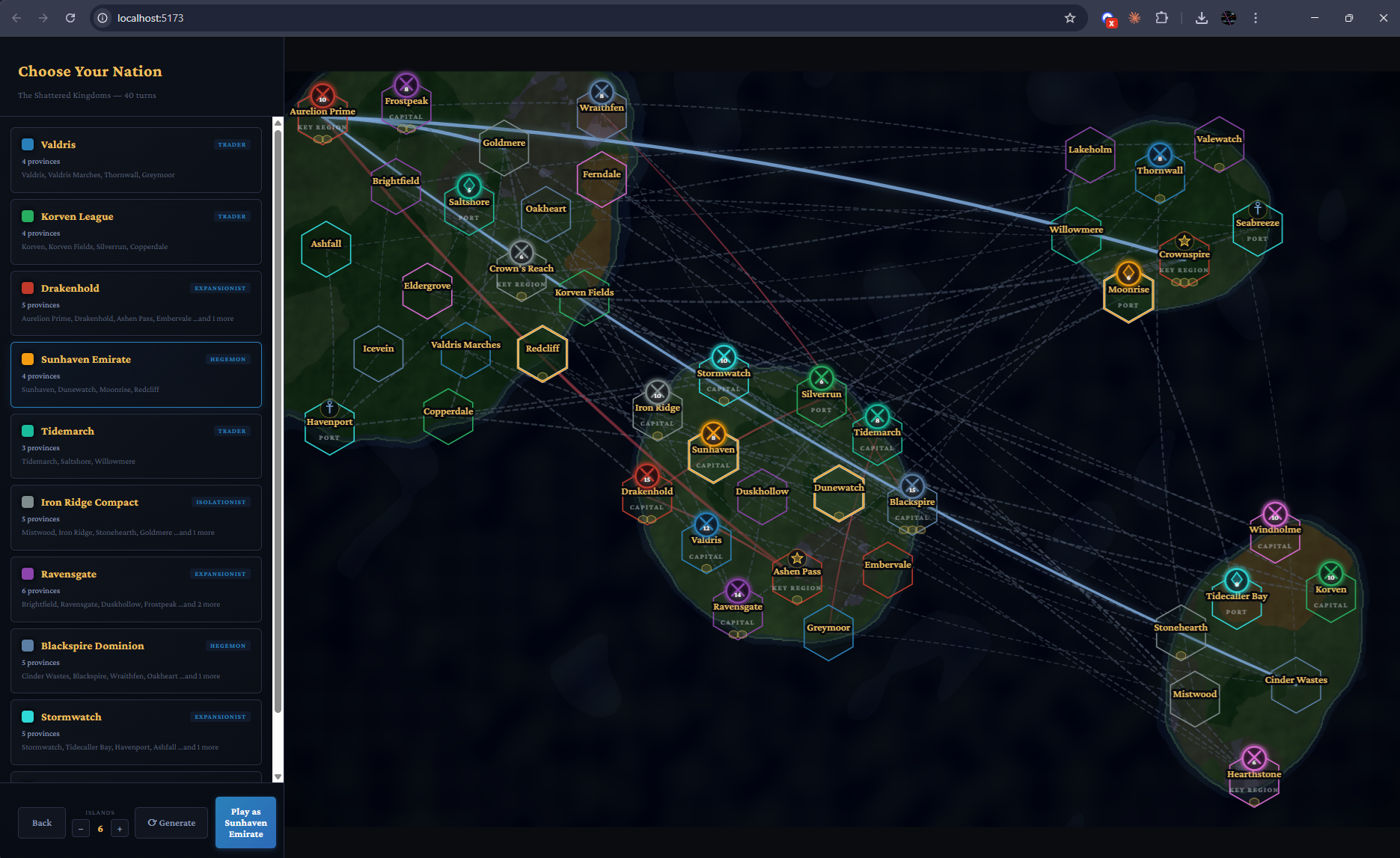This screenshot has height=858, width=1400.
Task: Select the Sunhaven Emirate nation card
Action: pyautogui.click(x=136, y=375)
